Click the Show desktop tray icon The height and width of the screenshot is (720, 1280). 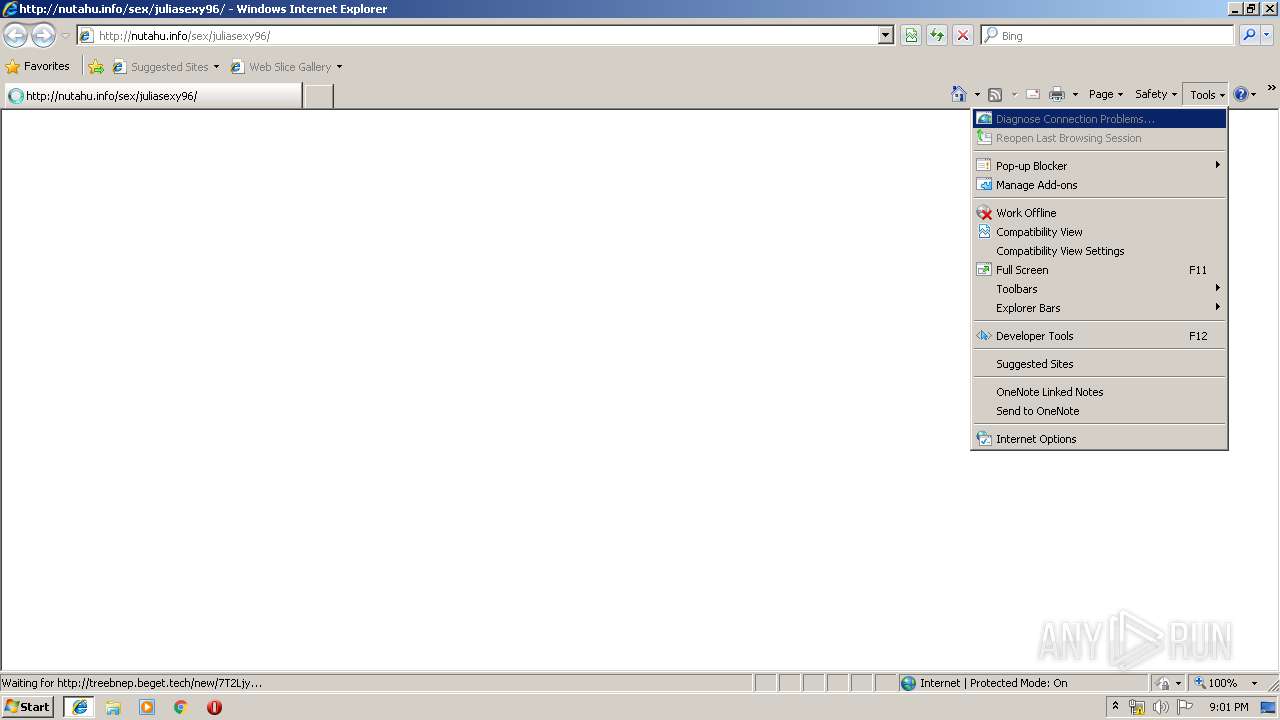click(x=1269, y=707)
